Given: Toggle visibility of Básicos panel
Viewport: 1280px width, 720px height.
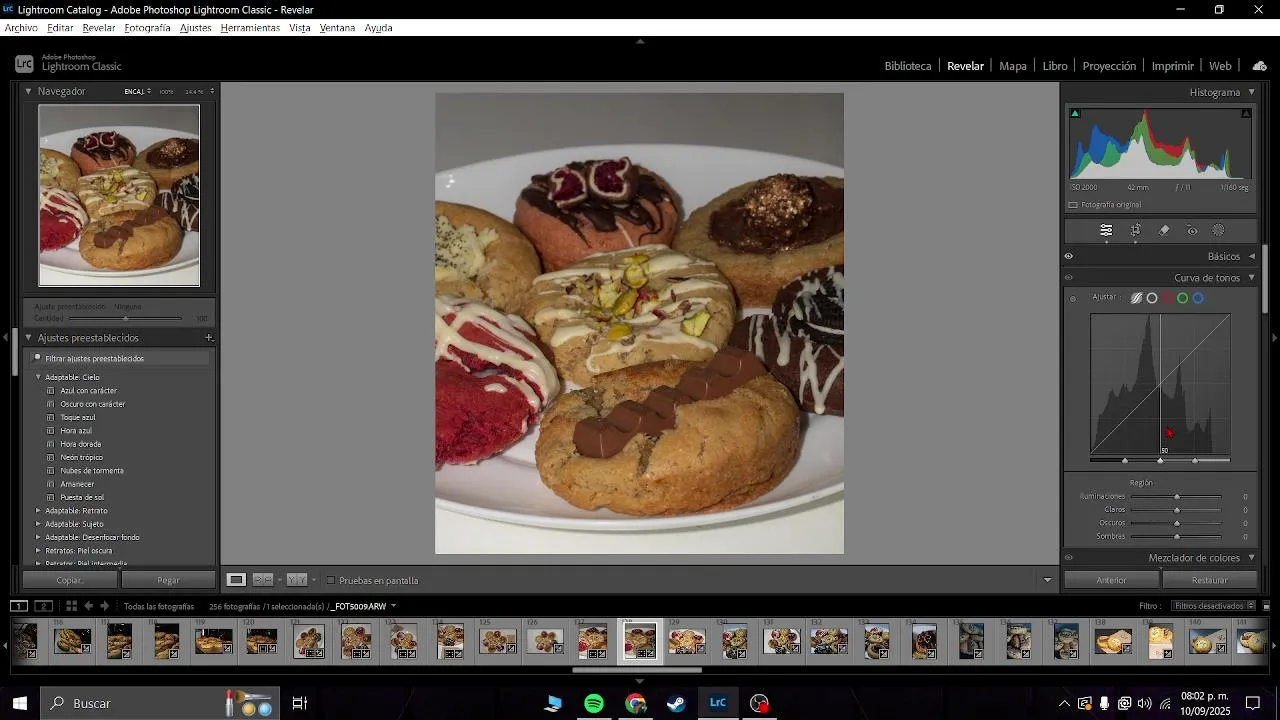Looking at the screenshot, I should 1069,257.
